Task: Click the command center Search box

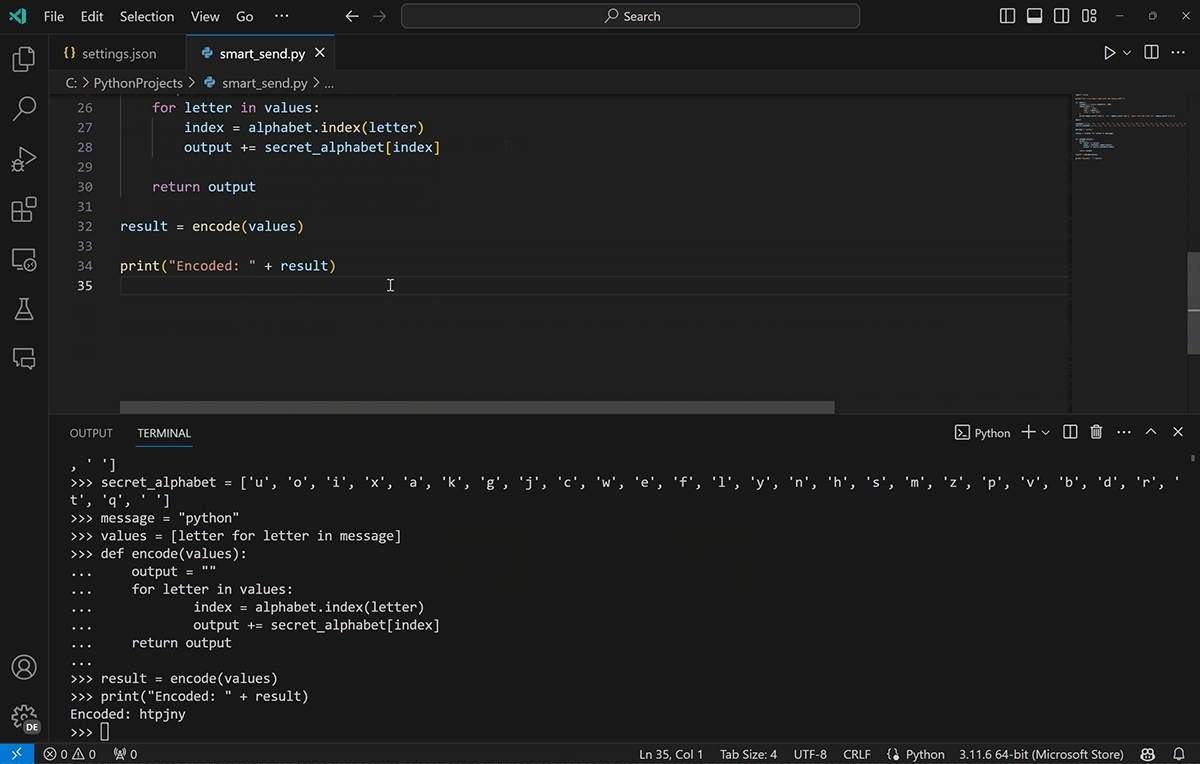Action: point(630,16)
